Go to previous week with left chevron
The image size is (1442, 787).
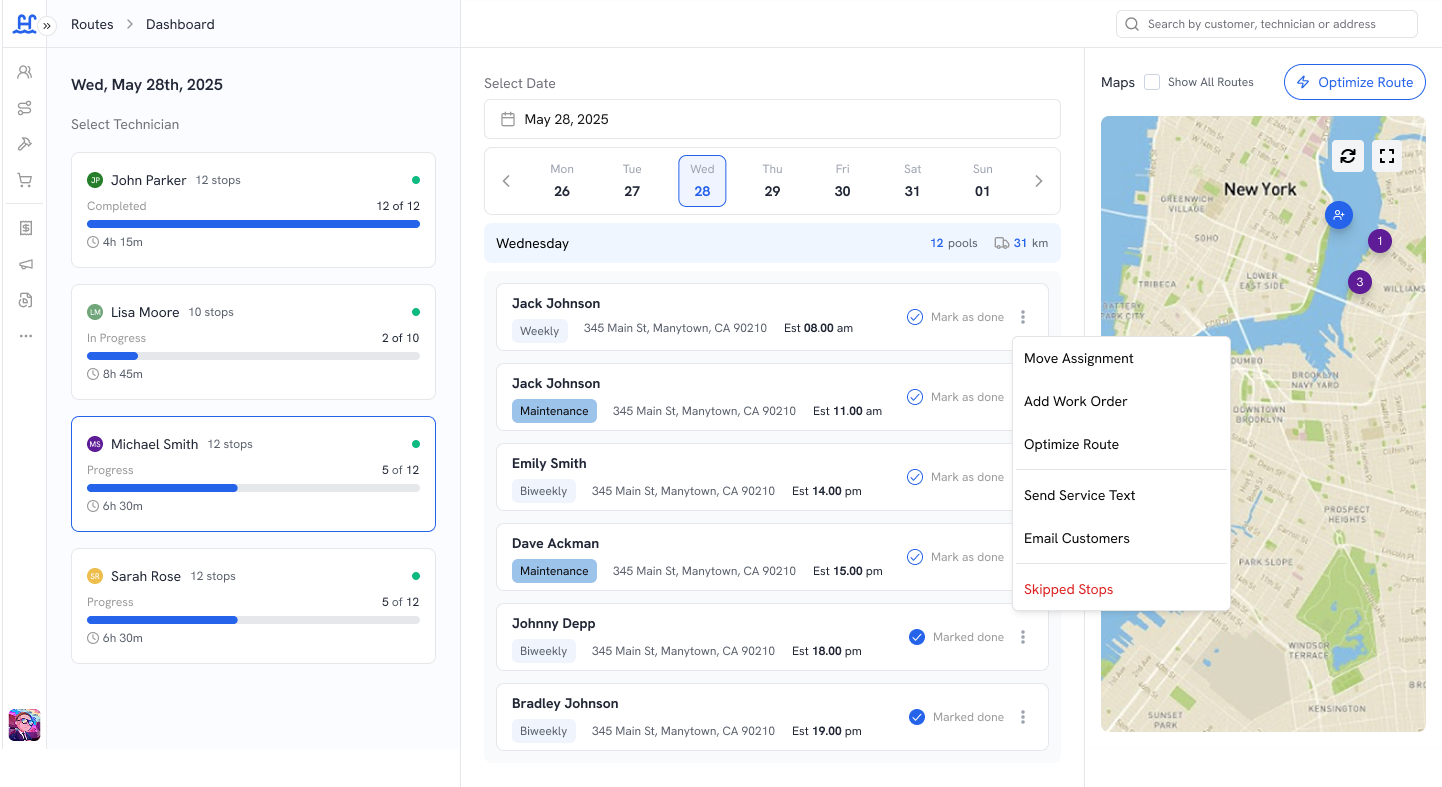click(506, 181)
